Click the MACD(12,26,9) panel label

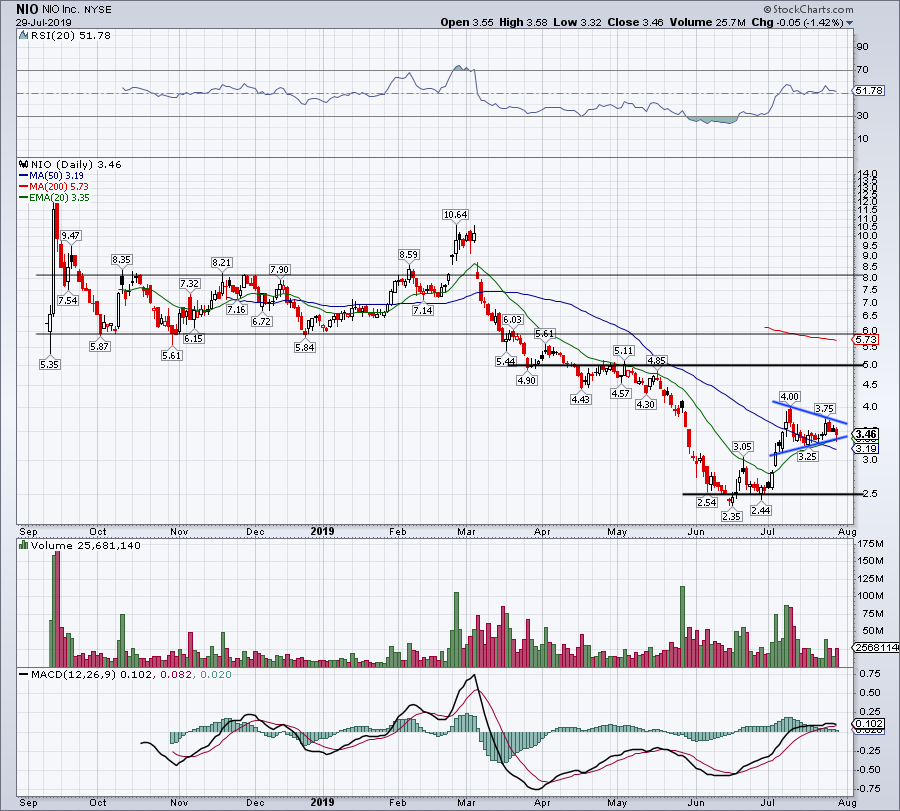click(75, 674)
